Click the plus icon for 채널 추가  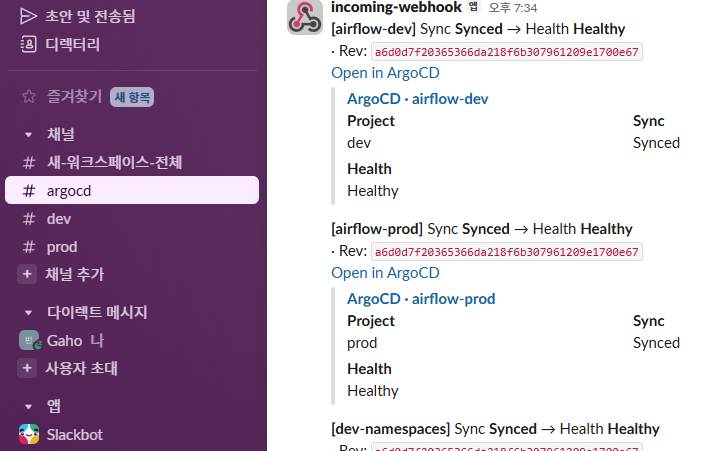(27, 274)
